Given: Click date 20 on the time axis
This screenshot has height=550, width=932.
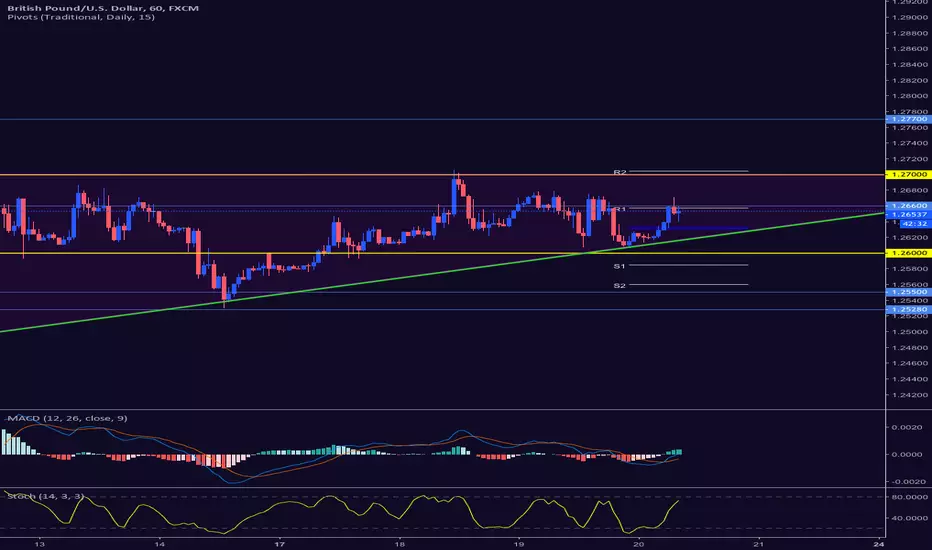Looking at the screenshot, I should click(639, 544).
